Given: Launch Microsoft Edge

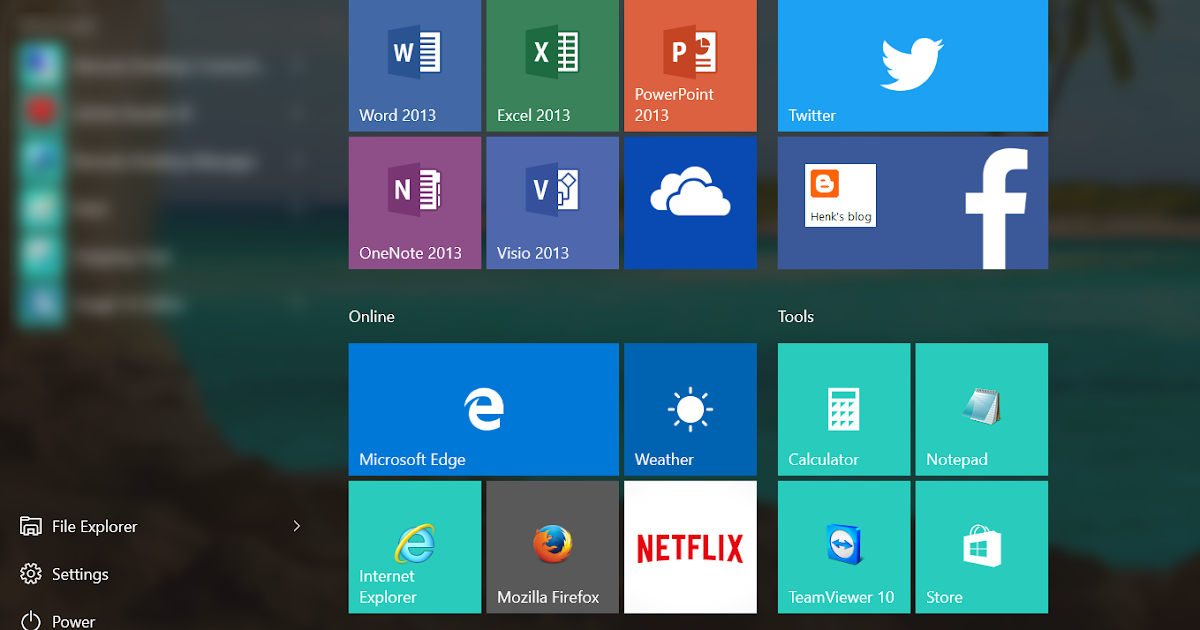Looking at the screenshot, I should [x=483, y=409].
